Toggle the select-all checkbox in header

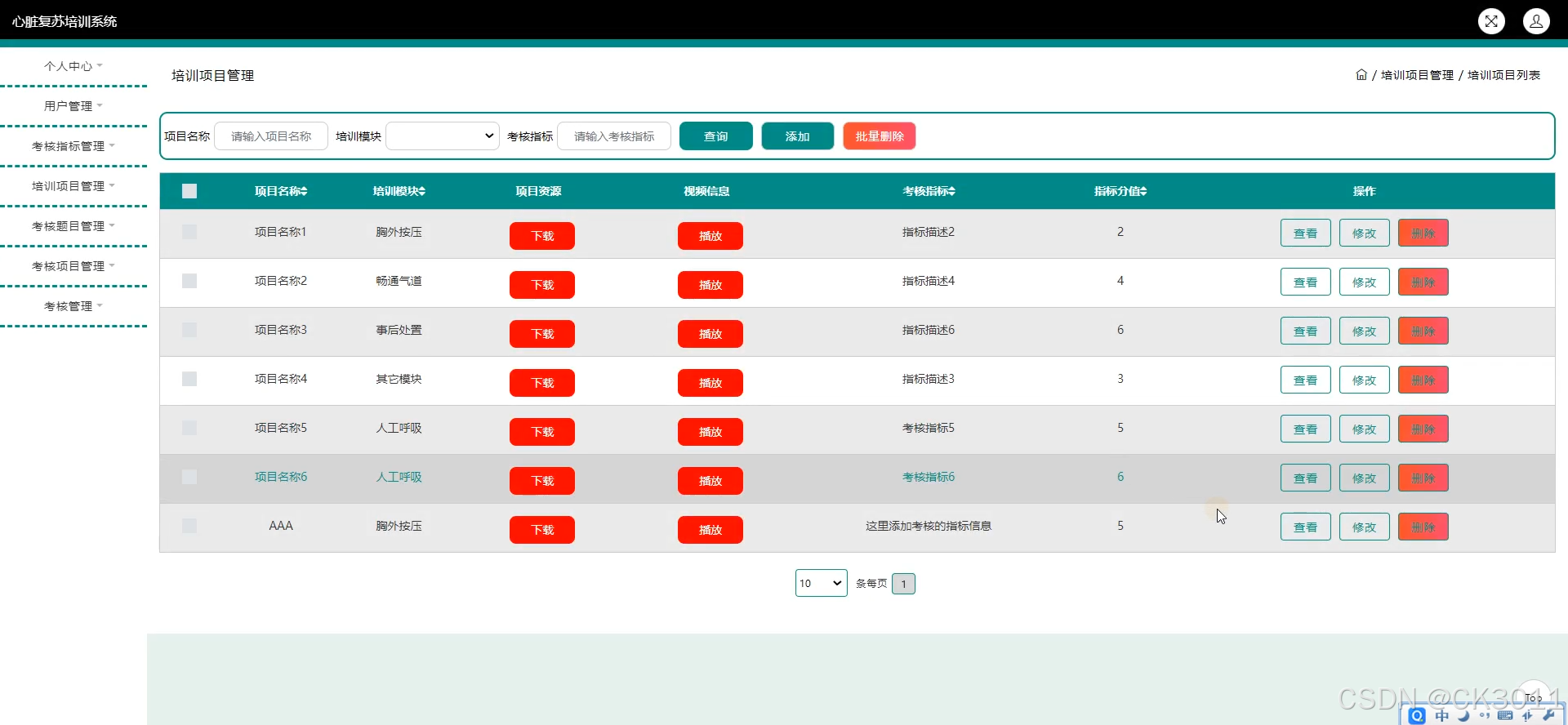189,191
